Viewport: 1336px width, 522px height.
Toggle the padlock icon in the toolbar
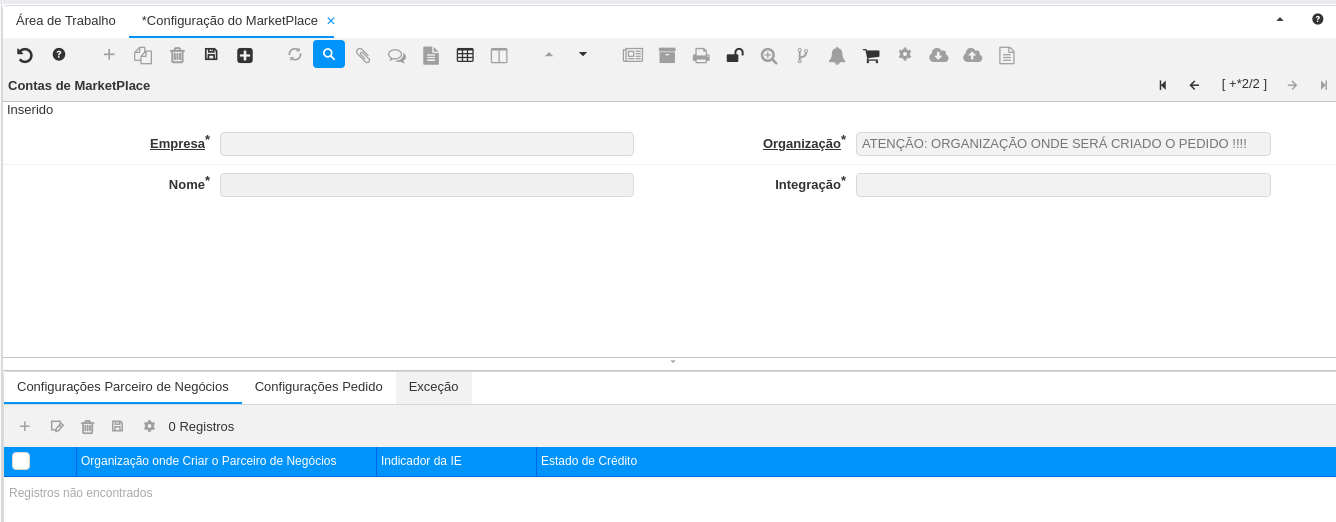click(735, 55)
